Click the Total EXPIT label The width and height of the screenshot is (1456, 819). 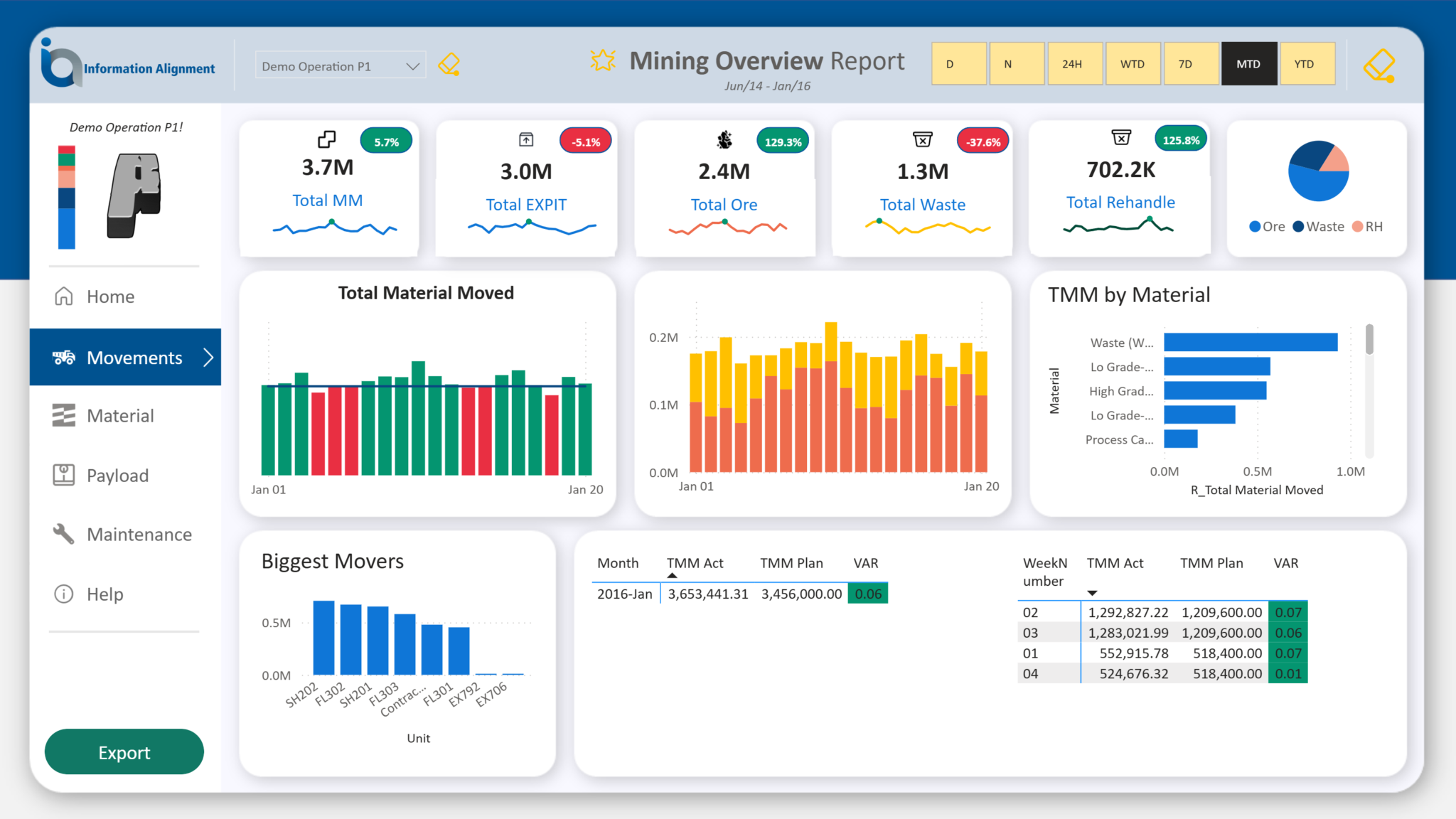[x=526, y=205]
